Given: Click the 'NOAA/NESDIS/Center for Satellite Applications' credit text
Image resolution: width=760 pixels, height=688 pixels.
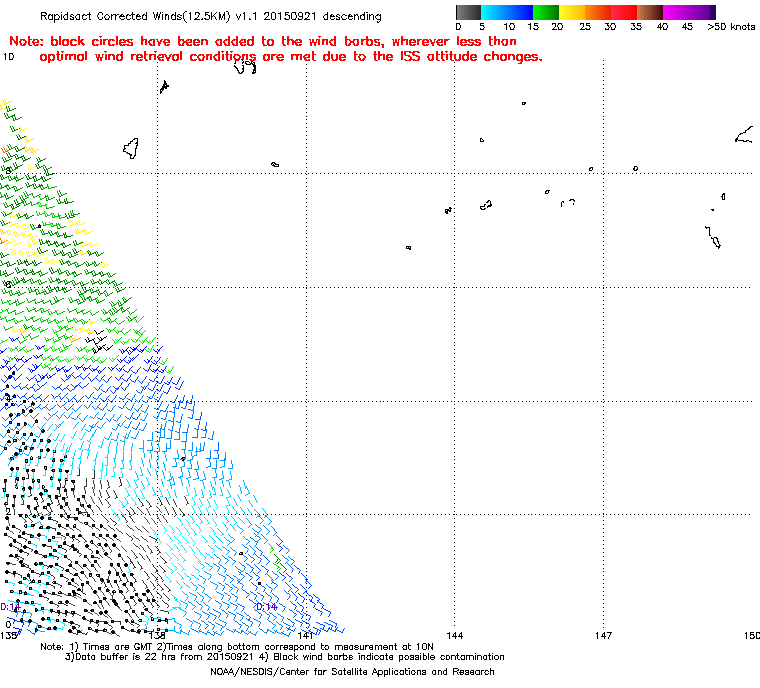Looking at the screenshot, I should [x=352, y=672].
